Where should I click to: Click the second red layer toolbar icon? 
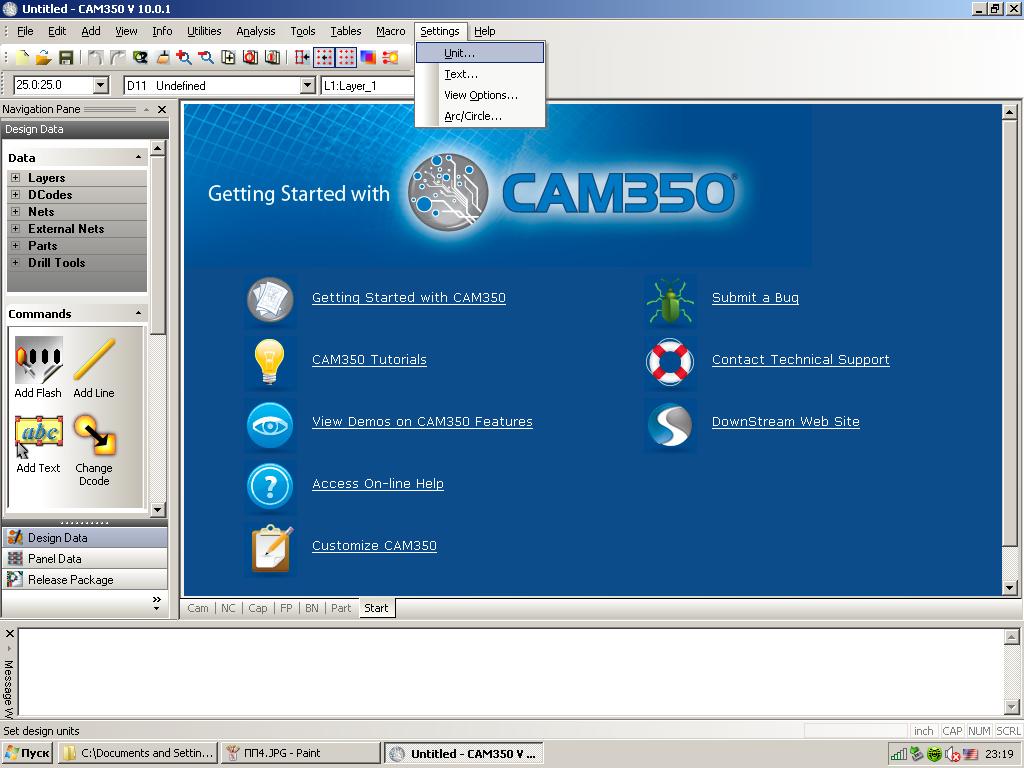click(x=272, y=57)
